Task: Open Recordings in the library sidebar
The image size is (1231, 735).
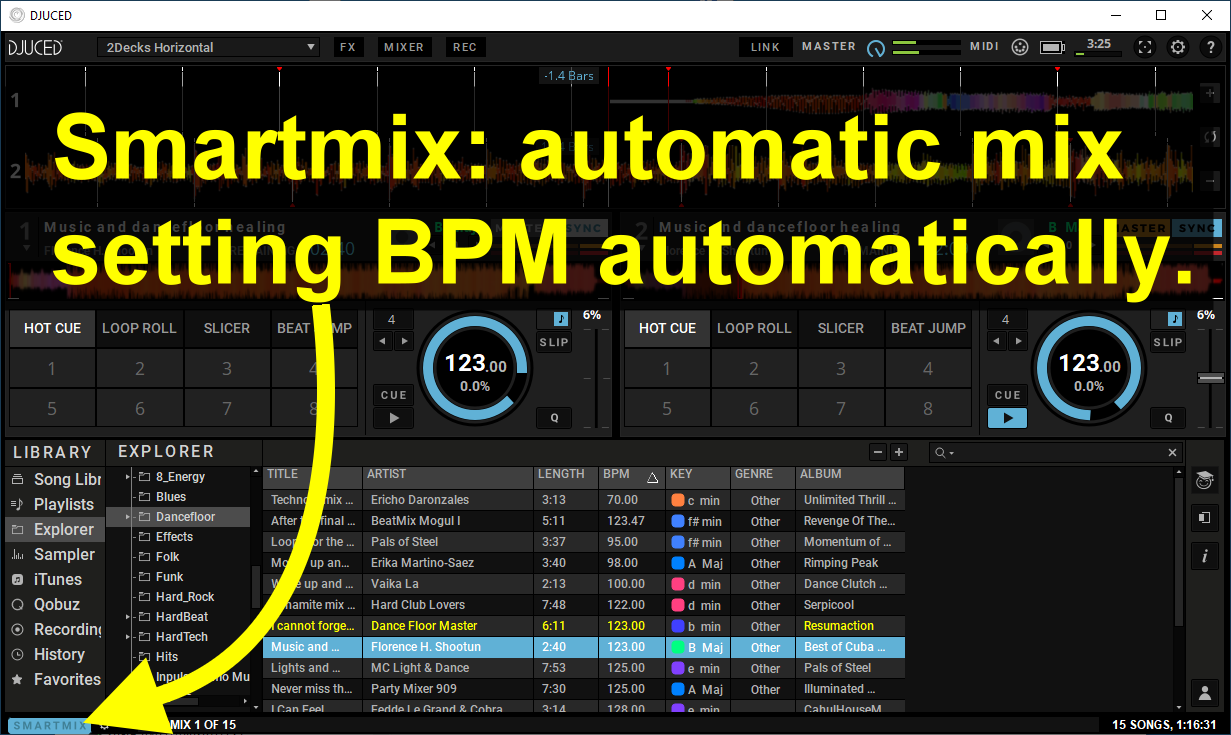Action: pos(55,629)
